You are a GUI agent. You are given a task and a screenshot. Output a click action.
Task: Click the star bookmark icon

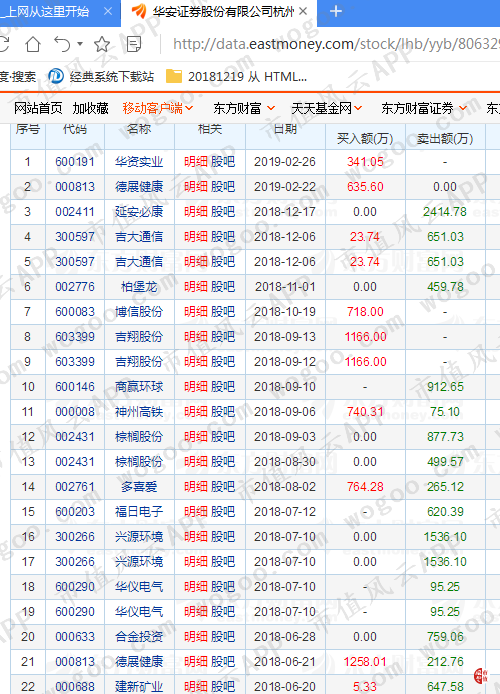click(x=102, y=44)
